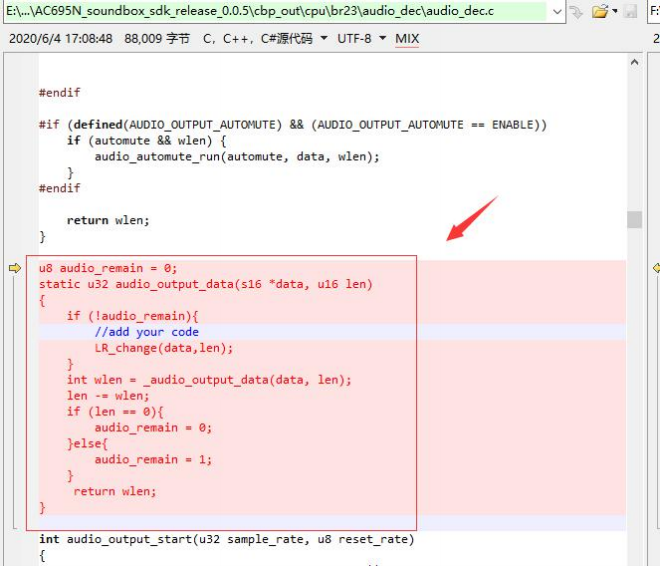
Task: Click the "int audio_output_start" function line
Action: point(227,539)
